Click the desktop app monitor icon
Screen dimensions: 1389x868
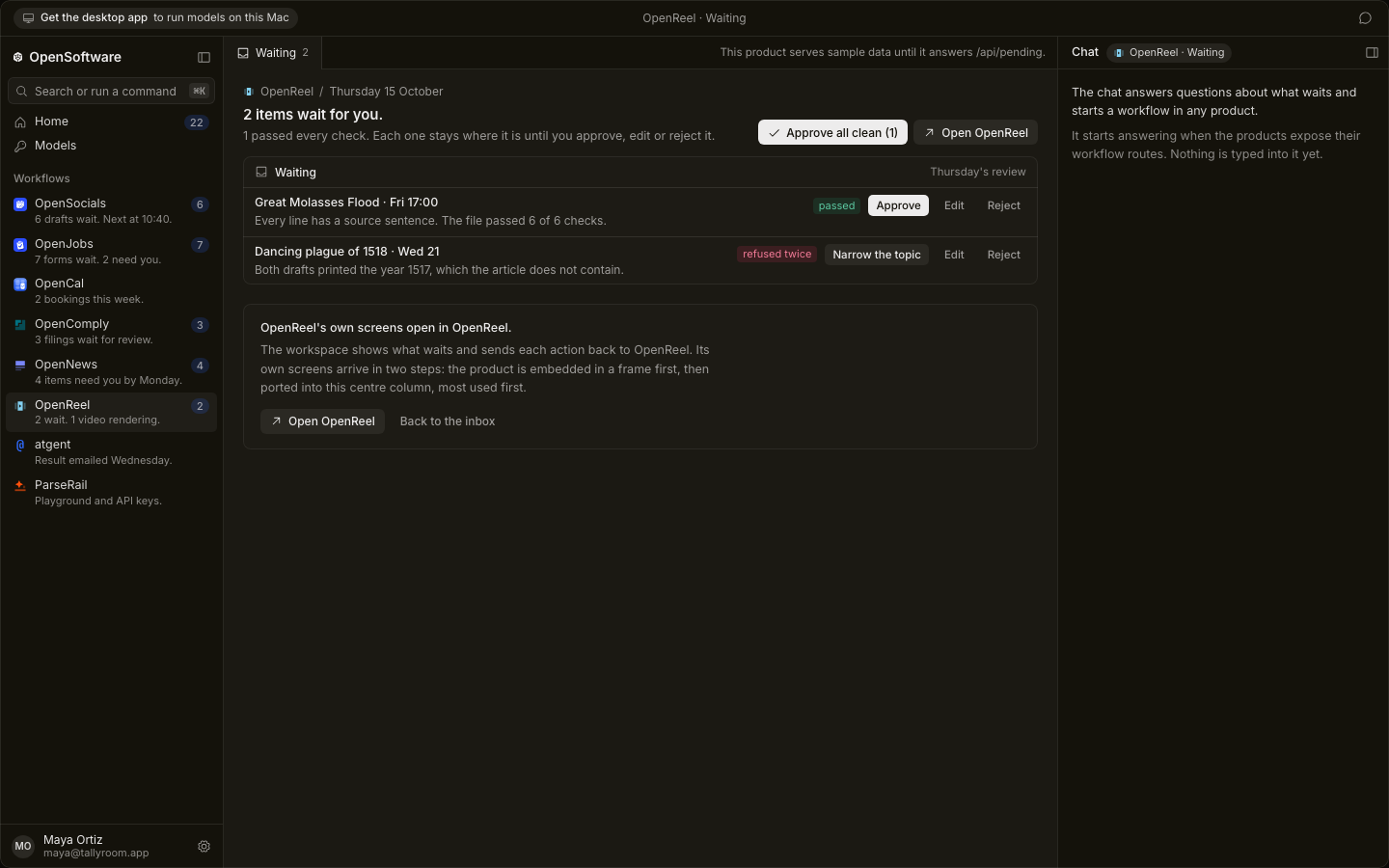click(x=28, y=18)
